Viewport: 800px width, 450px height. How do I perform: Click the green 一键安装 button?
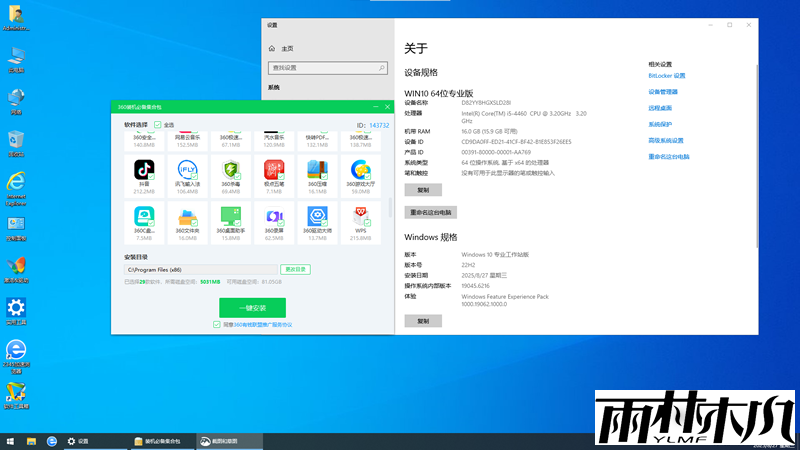(x=253, y=308)
